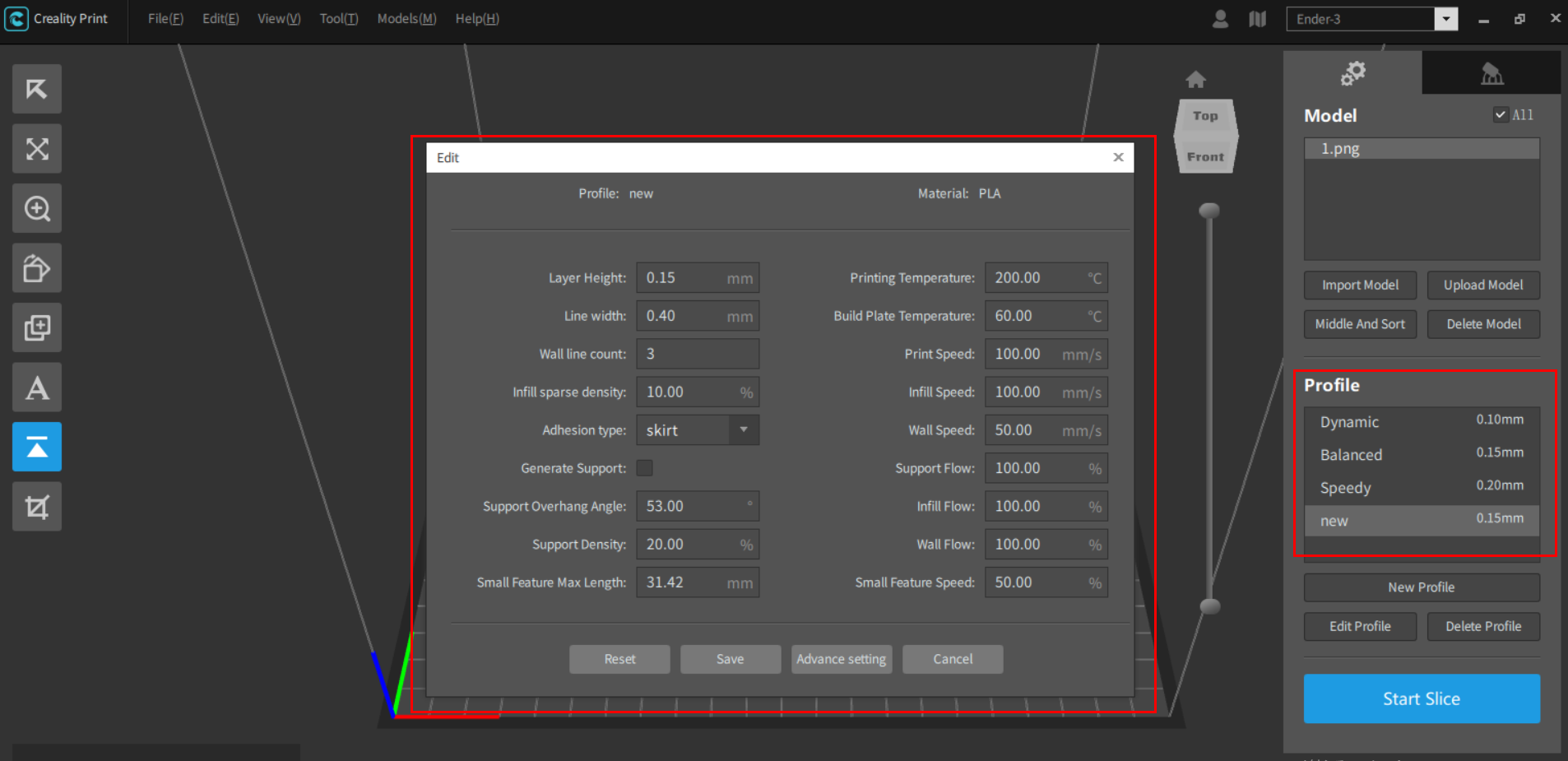The height and width of the screenshot is (761, 1568).
Task: Select the arrow selection tool
Action: (x=36, y=88)
